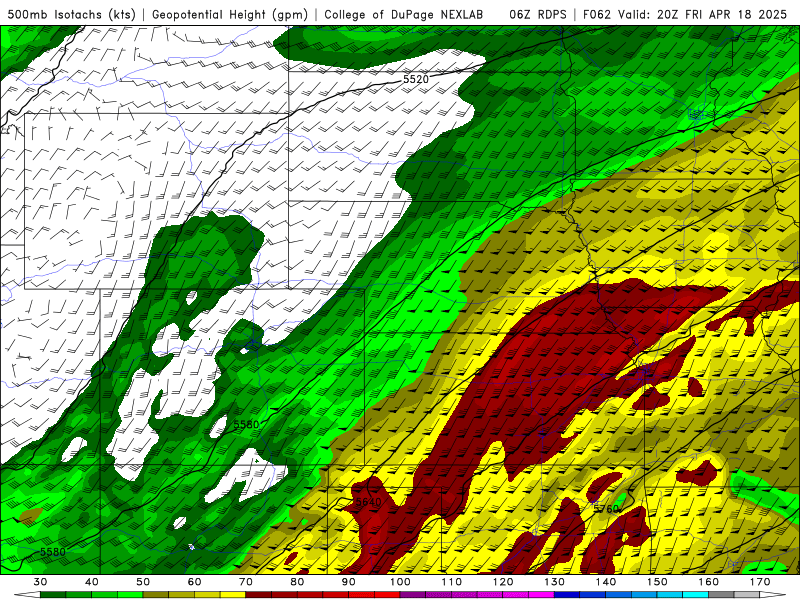Click the "500mb Isotachs (kts)" title text

[x=71, y=15]
